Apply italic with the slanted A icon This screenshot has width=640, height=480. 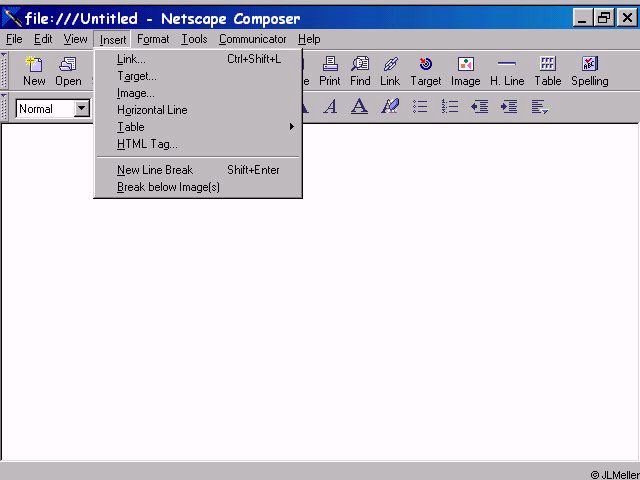330,107
